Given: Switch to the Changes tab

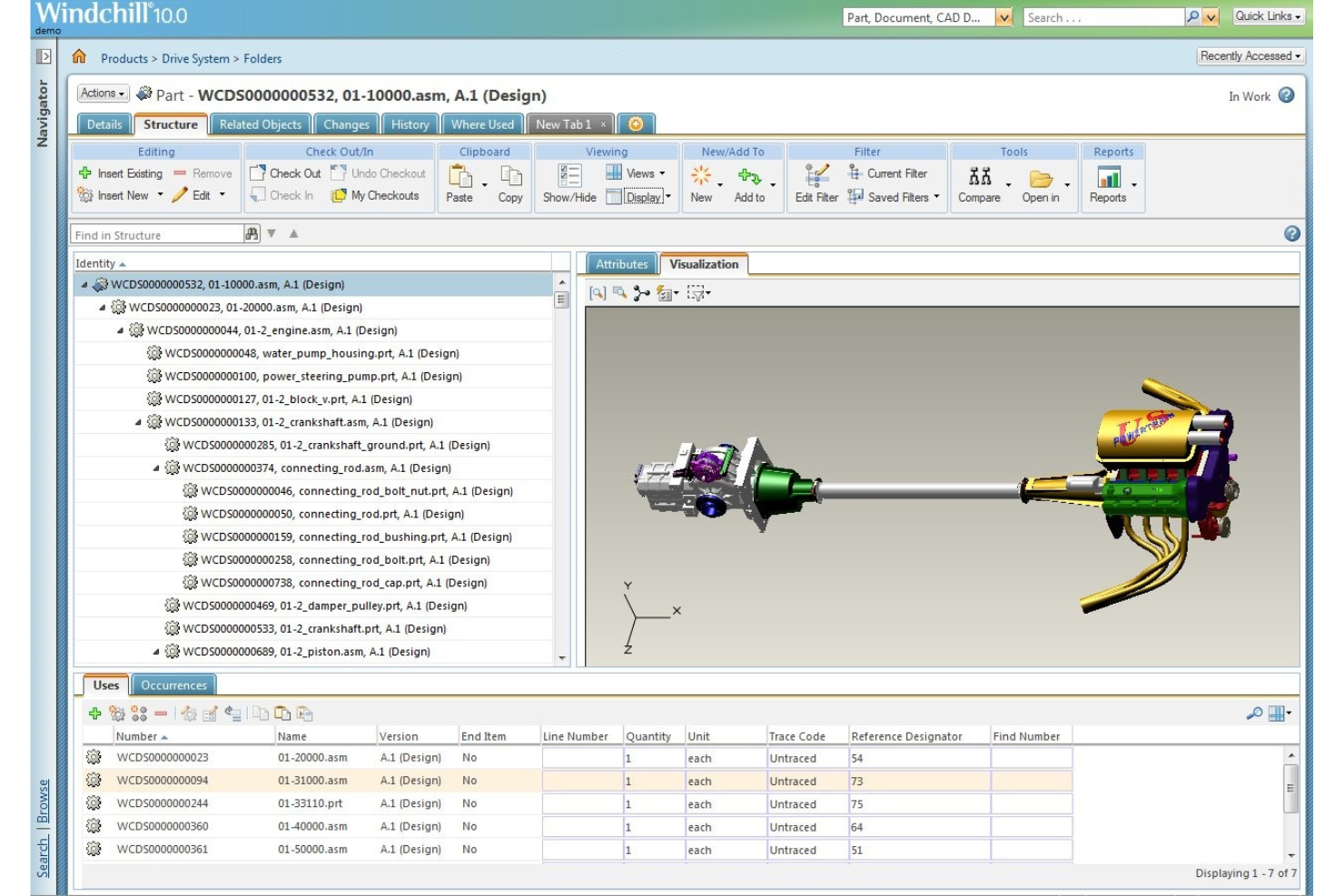Looking at the screenshot, I should (x=347, y=124).
